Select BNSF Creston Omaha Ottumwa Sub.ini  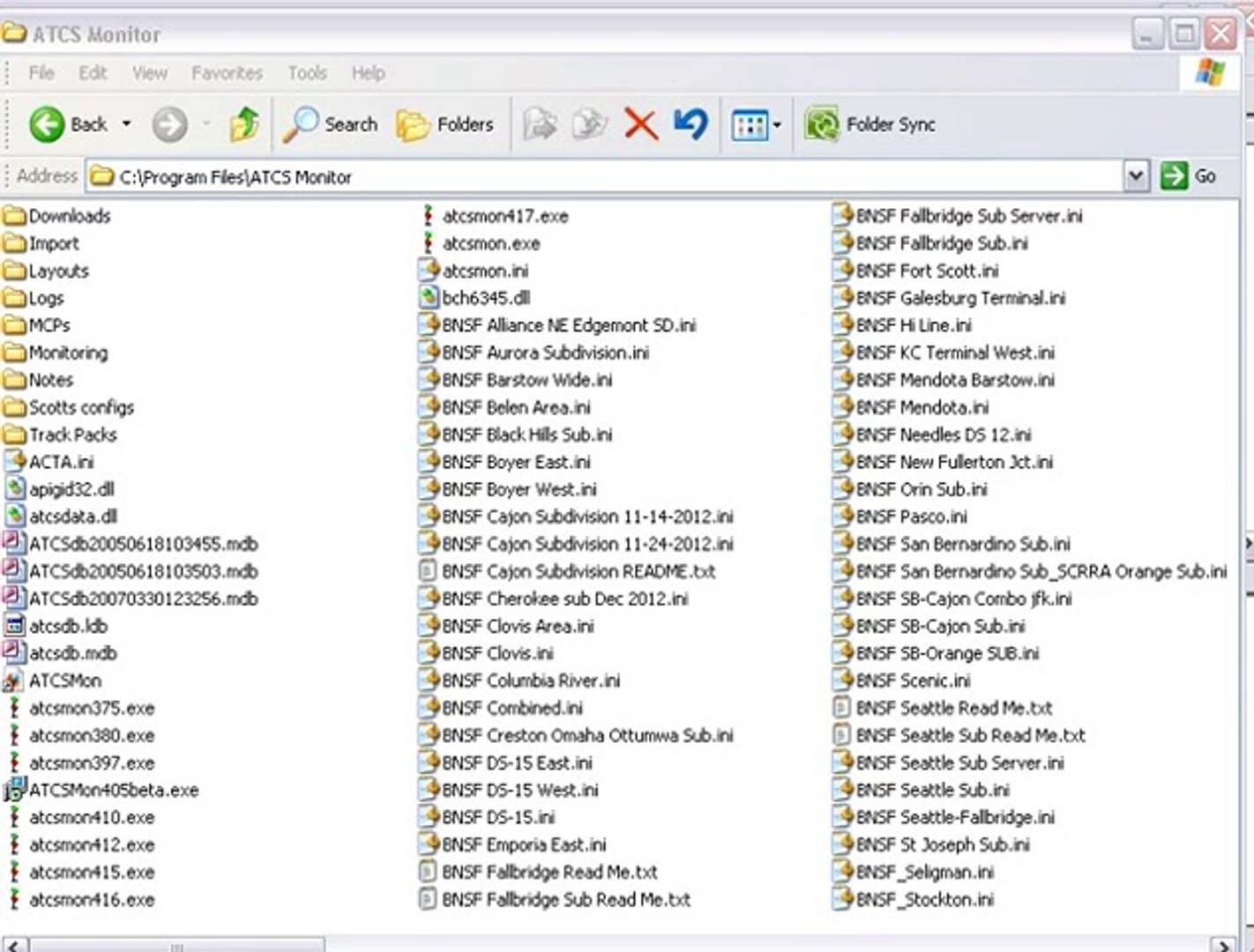[x=576, y=735]
